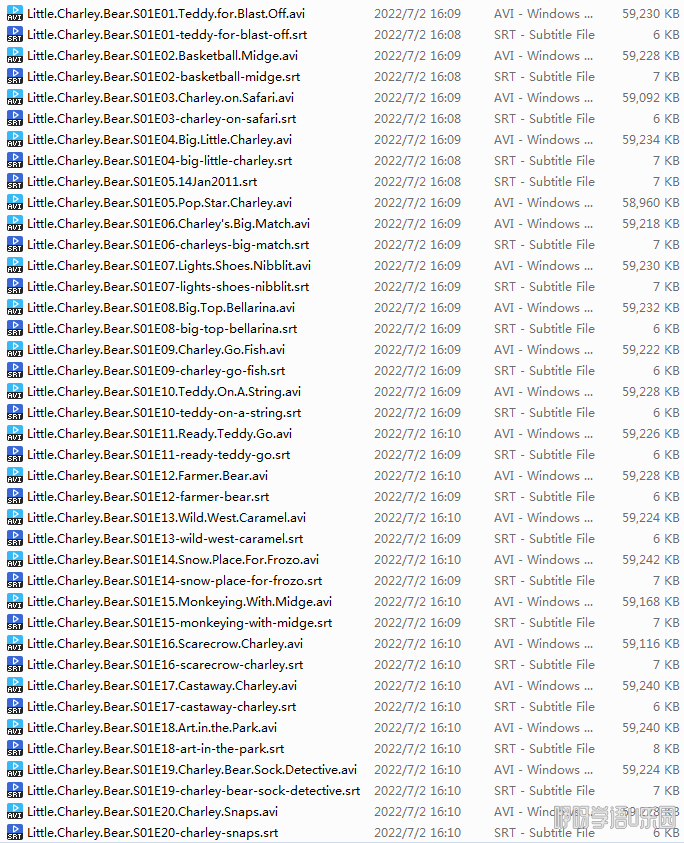Viewport: 684px width, 843px height.
Task: Select file name Little.Charley.Bear.S01E20-charley-snaps.srt
Action: point(153,832)
